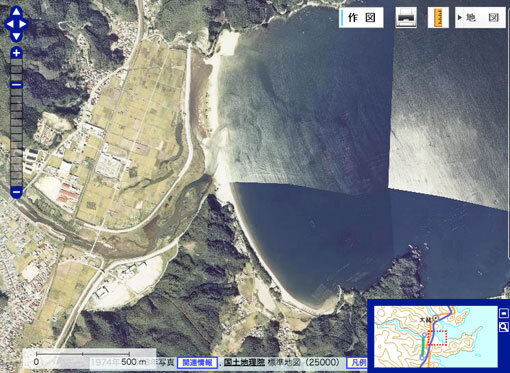
Task: Set zoom to the lowest slider segment
Action: [16, 182]
